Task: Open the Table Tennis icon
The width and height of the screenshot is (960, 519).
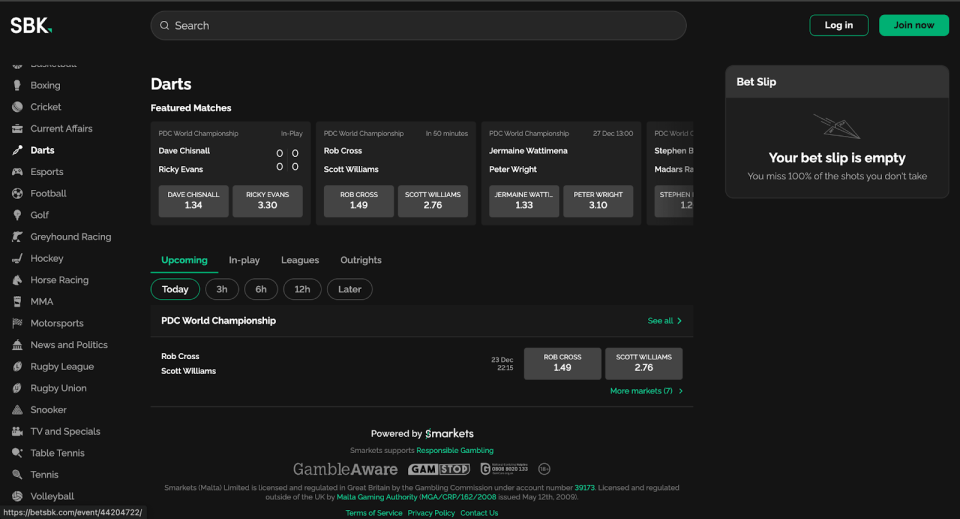Action: coord(17,453)
